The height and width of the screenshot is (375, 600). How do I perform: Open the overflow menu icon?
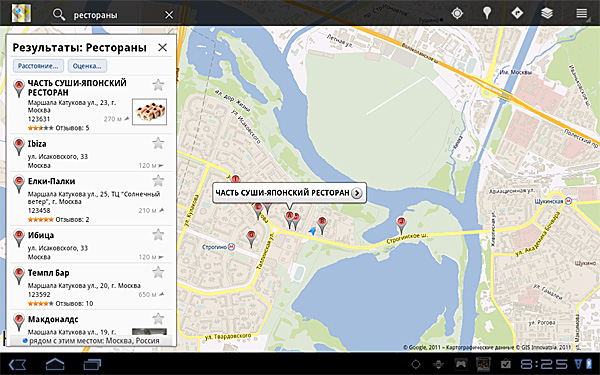582,13
